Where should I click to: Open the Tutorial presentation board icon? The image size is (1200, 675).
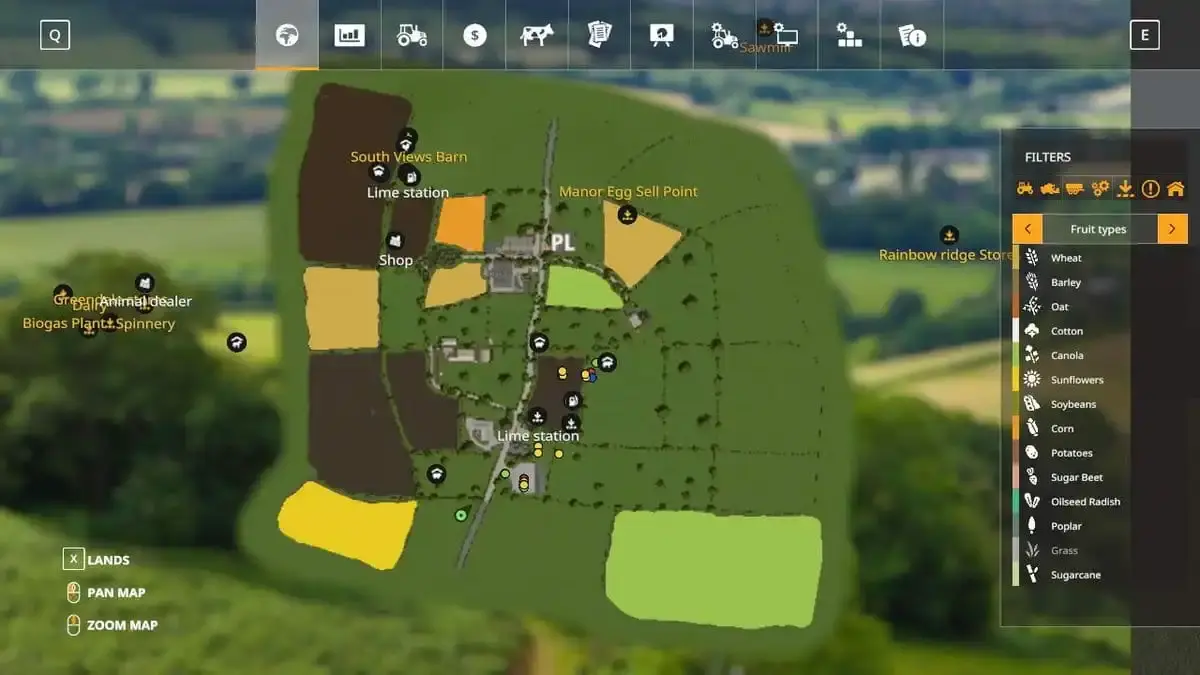(662, 35)
